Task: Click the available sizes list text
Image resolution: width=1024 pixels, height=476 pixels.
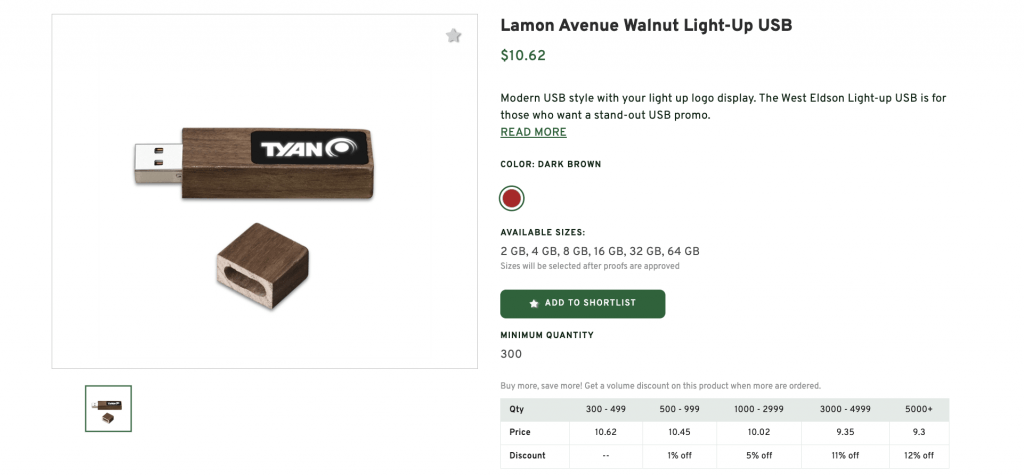Action: pos(599,251)
